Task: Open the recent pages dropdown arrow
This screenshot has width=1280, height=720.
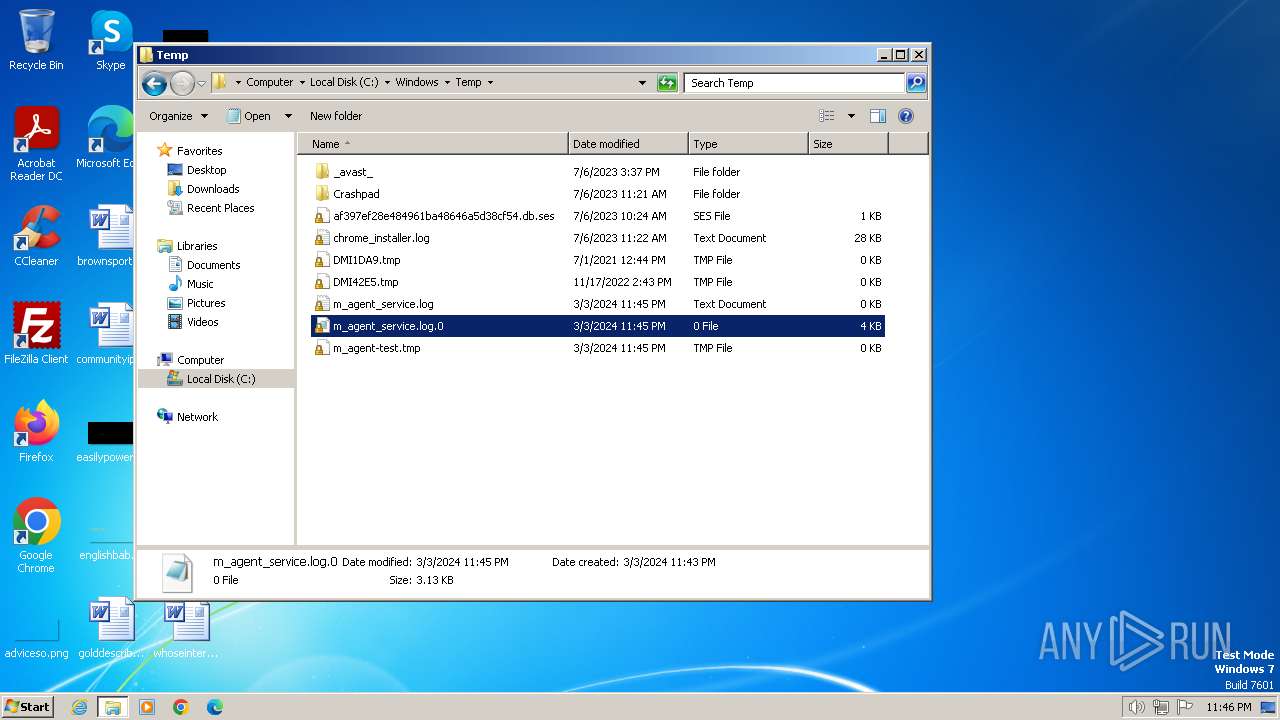Action: pos(201,83)
